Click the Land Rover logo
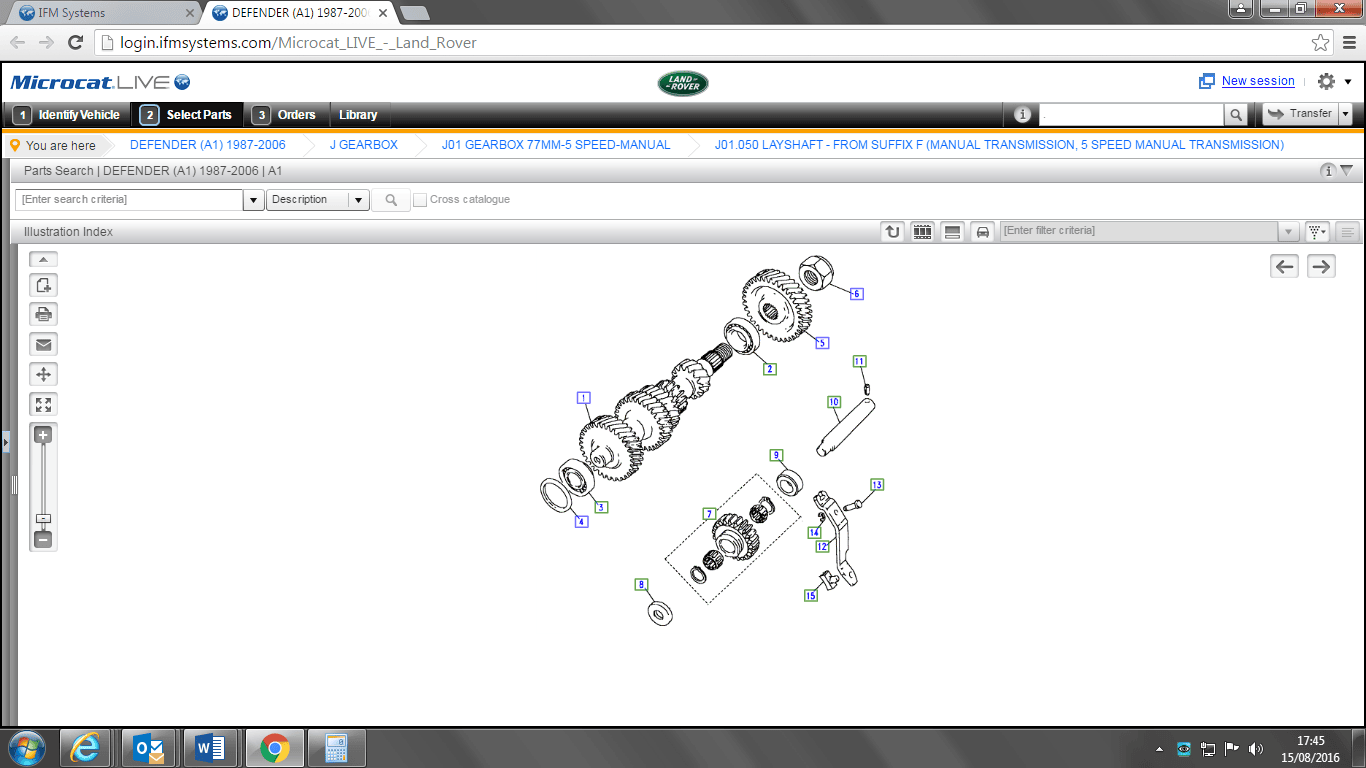This screenshot has width=1366, height=768. tap(683, 83)
